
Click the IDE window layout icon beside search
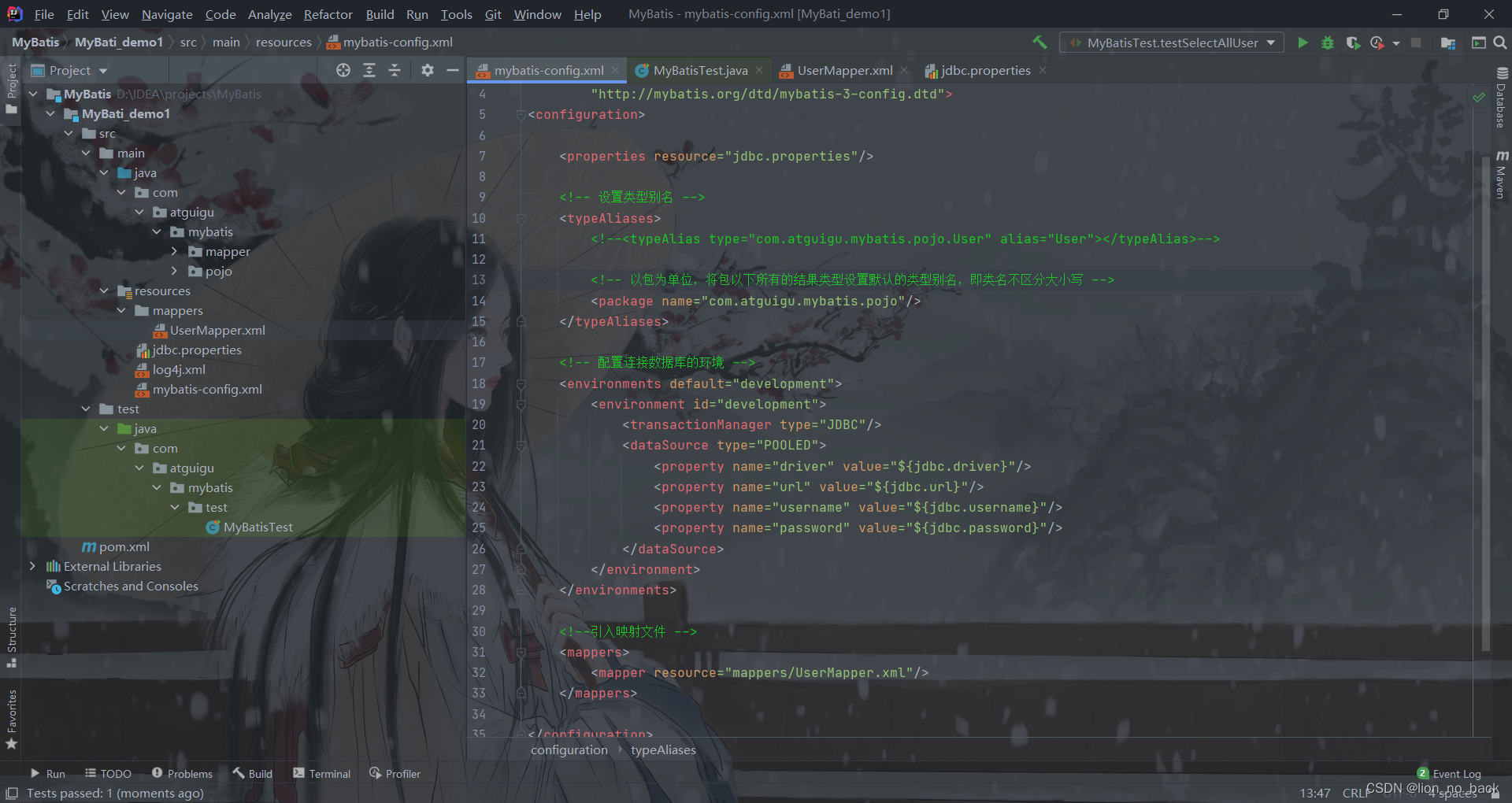(1479, 43)
